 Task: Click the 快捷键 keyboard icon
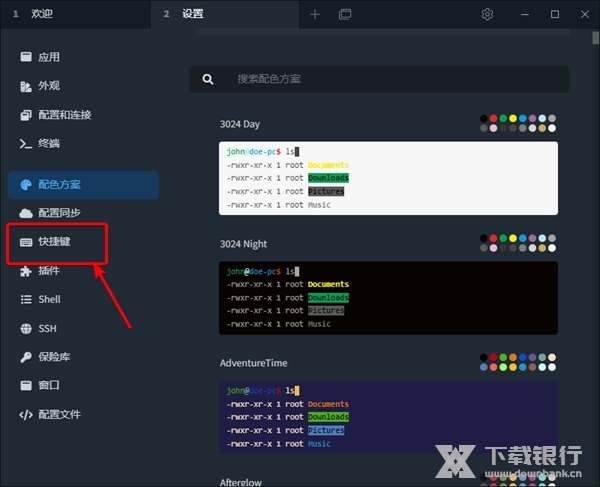click(x=26, y=242)
